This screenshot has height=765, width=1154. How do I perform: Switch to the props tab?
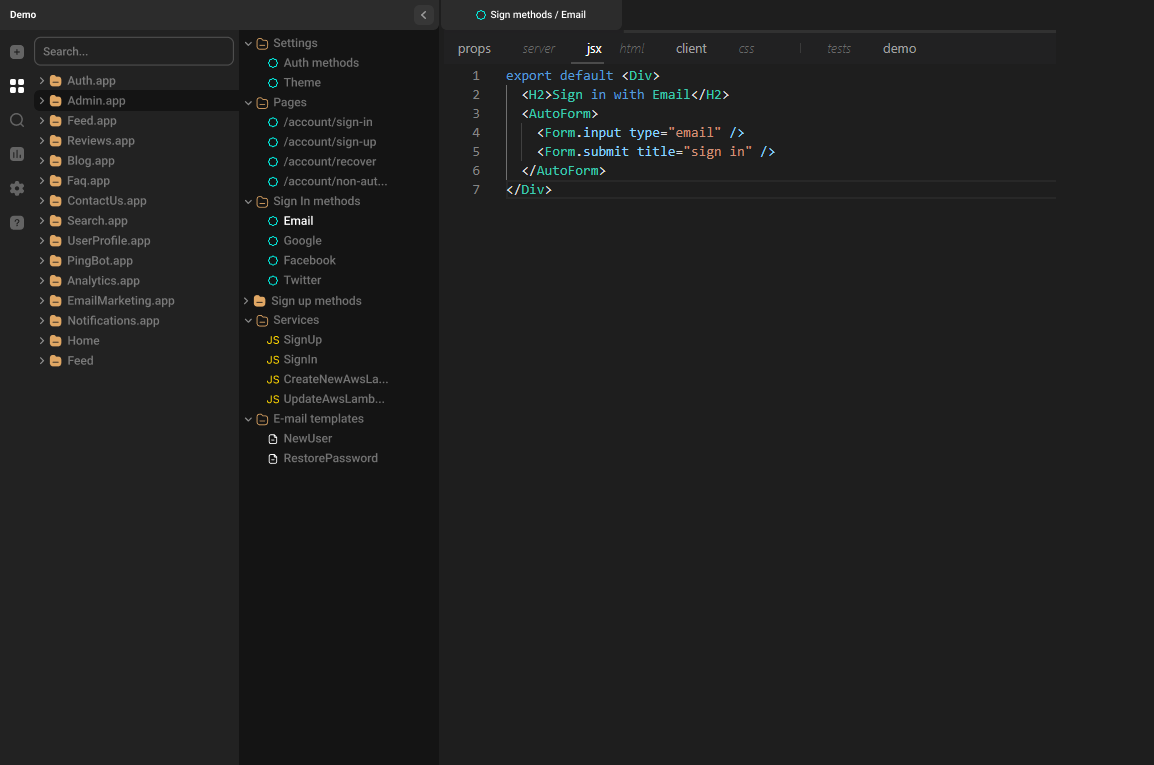(x=474, y=48)
